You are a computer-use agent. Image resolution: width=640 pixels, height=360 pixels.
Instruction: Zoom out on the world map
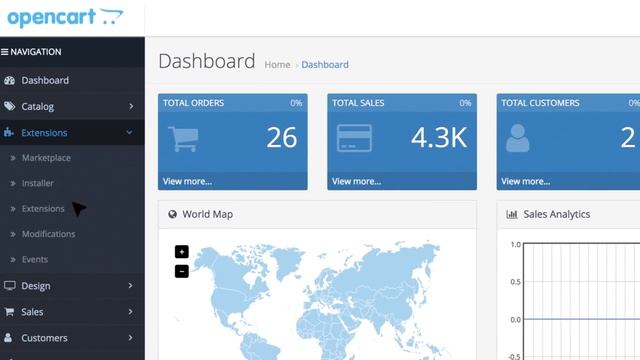[x=182, y=271]
